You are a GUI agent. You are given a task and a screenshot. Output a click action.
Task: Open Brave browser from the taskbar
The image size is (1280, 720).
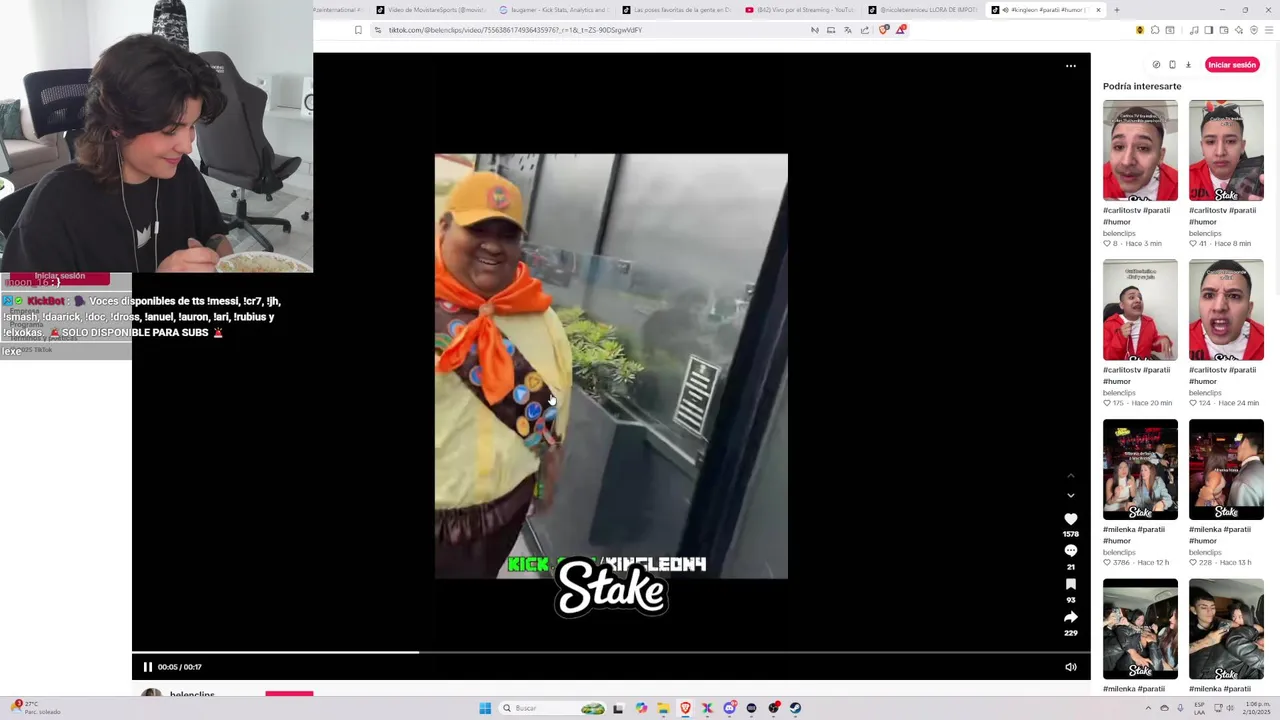coord(685,708)
